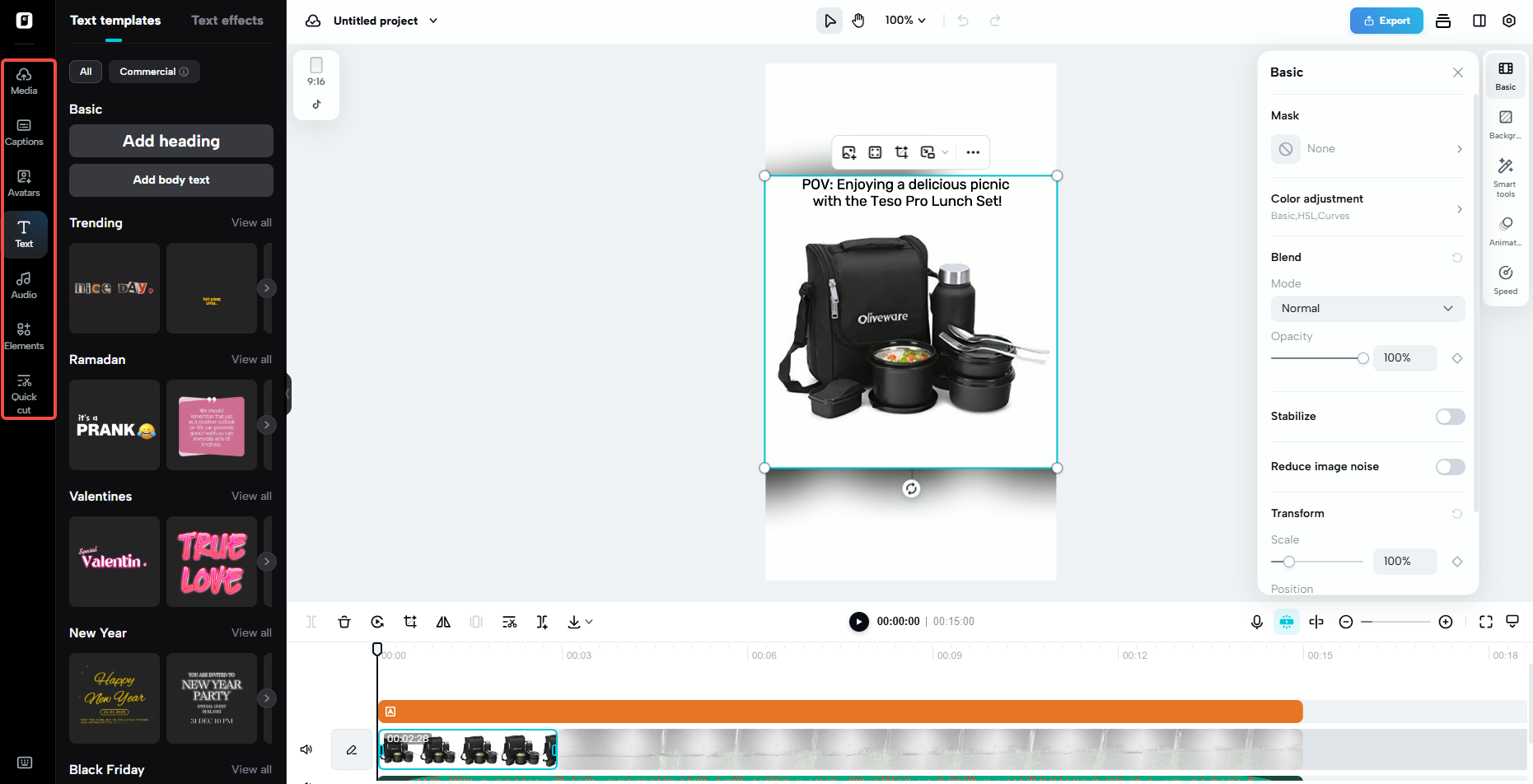Delete the selected clip with trash icon
This screenshot has height=784, width=1533.
(344, 622)
